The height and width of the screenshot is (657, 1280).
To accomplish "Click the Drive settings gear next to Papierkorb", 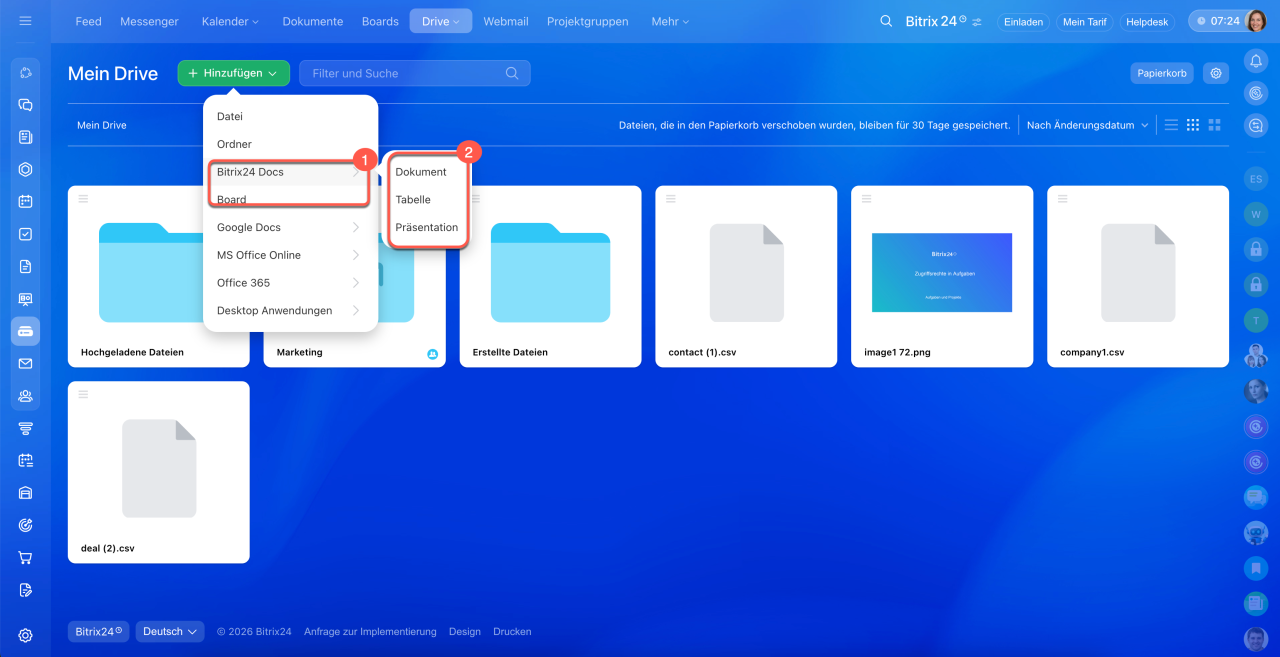I will pos(1216,73).
